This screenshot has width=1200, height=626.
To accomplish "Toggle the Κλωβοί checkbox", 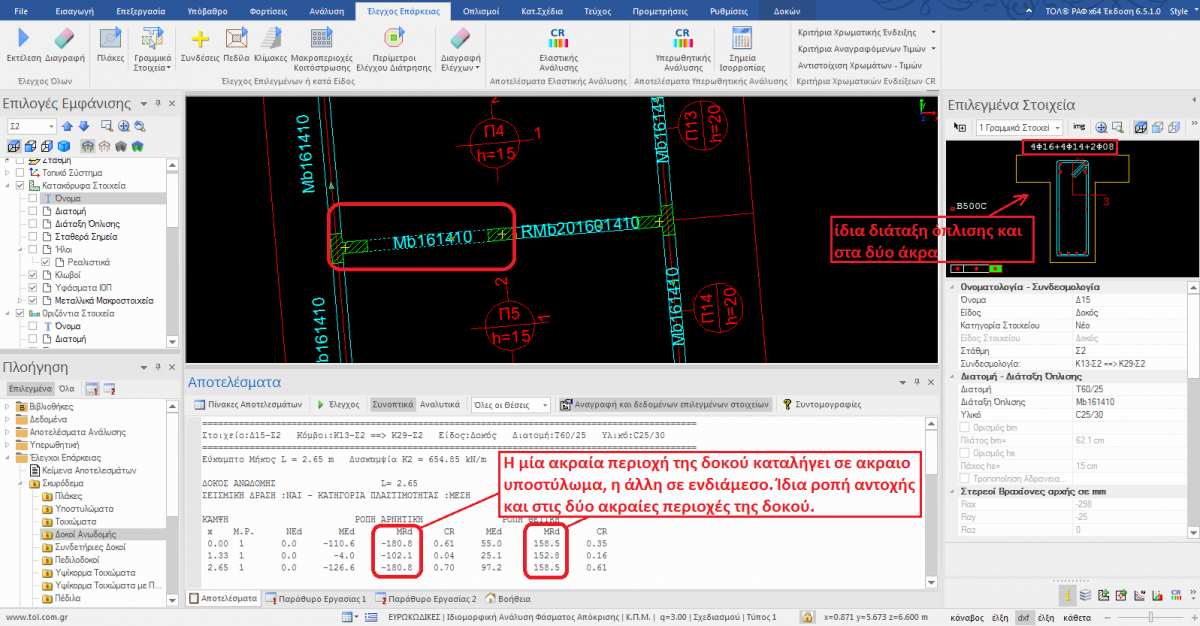I will point(34,274).
